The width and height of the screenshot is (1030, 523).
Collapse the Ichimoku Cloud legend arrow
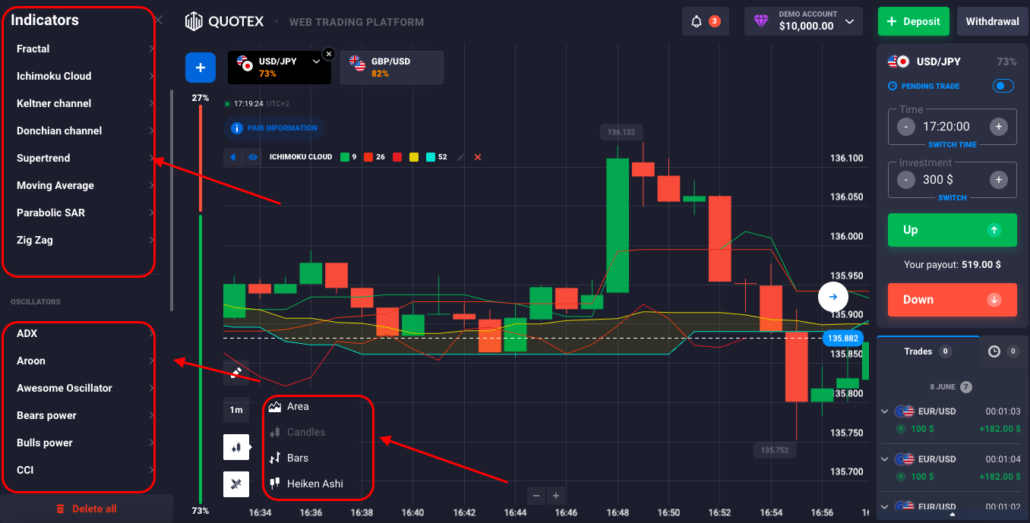pos(233,157)
